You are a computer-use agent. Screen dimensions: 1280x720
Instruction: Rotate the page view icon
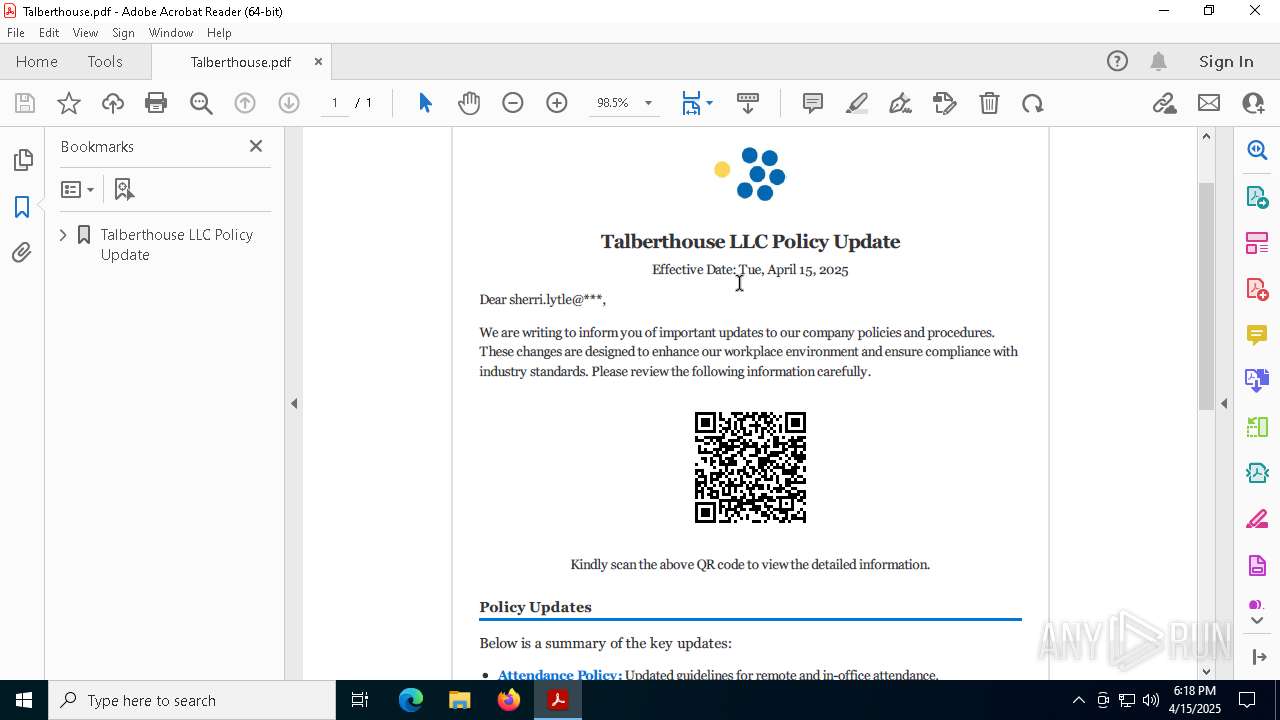click(x=1033, y=103)
